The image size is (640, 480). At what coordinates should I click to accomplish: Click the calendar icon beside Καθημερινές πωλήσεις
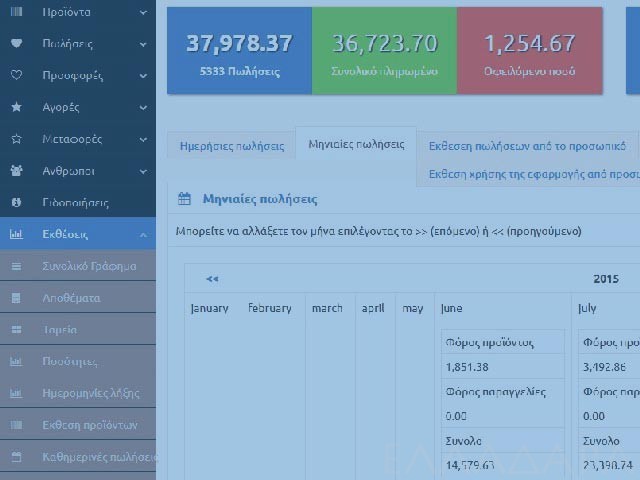pyautogui.click(x=16, y=457)
